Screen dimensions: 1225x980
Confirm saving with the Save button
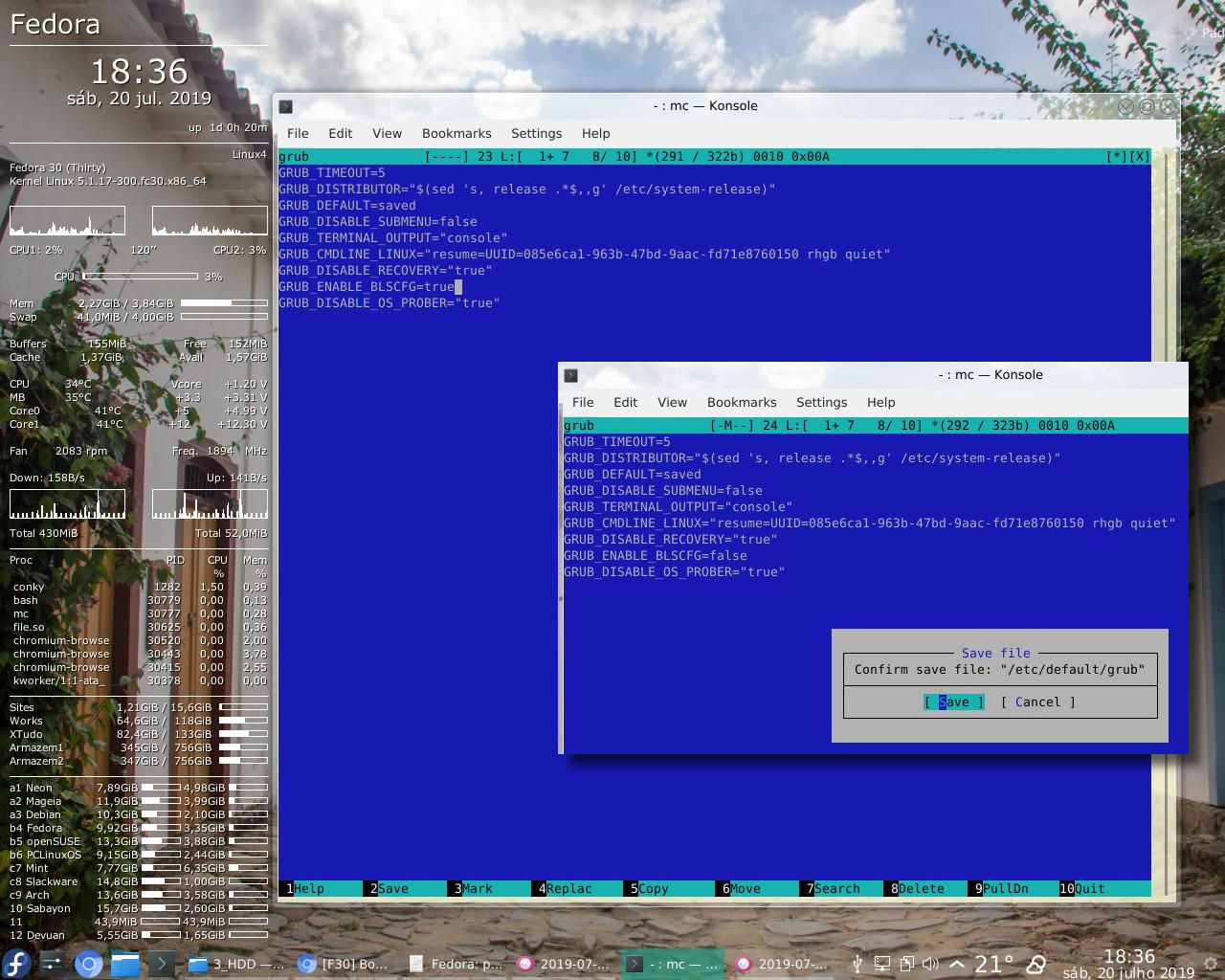954,702
